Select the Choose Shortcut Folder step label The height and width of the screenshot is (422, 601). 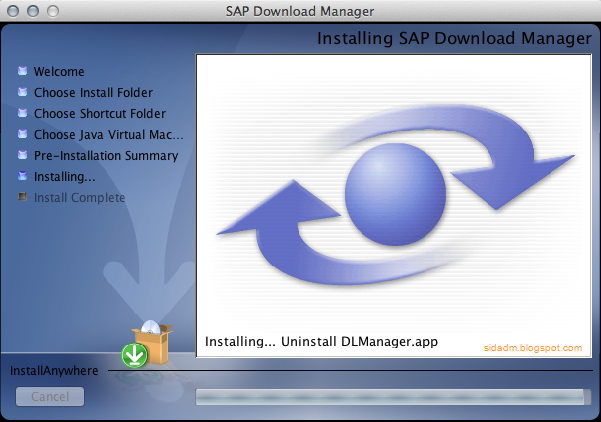100,114
